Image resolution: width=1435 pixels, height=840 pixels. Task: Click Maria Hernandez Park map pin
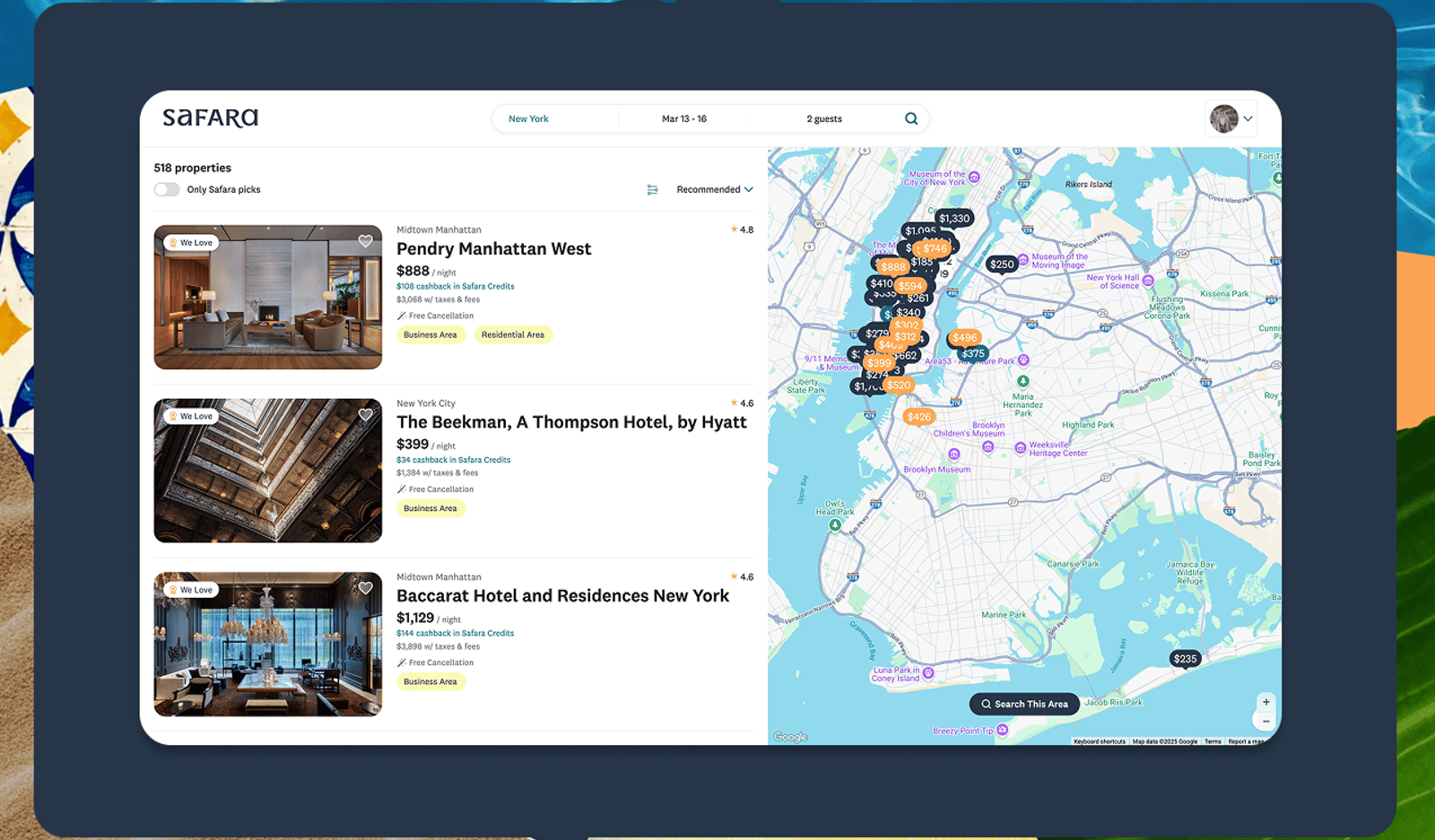pyautogui.click(x=1022, y=381)
